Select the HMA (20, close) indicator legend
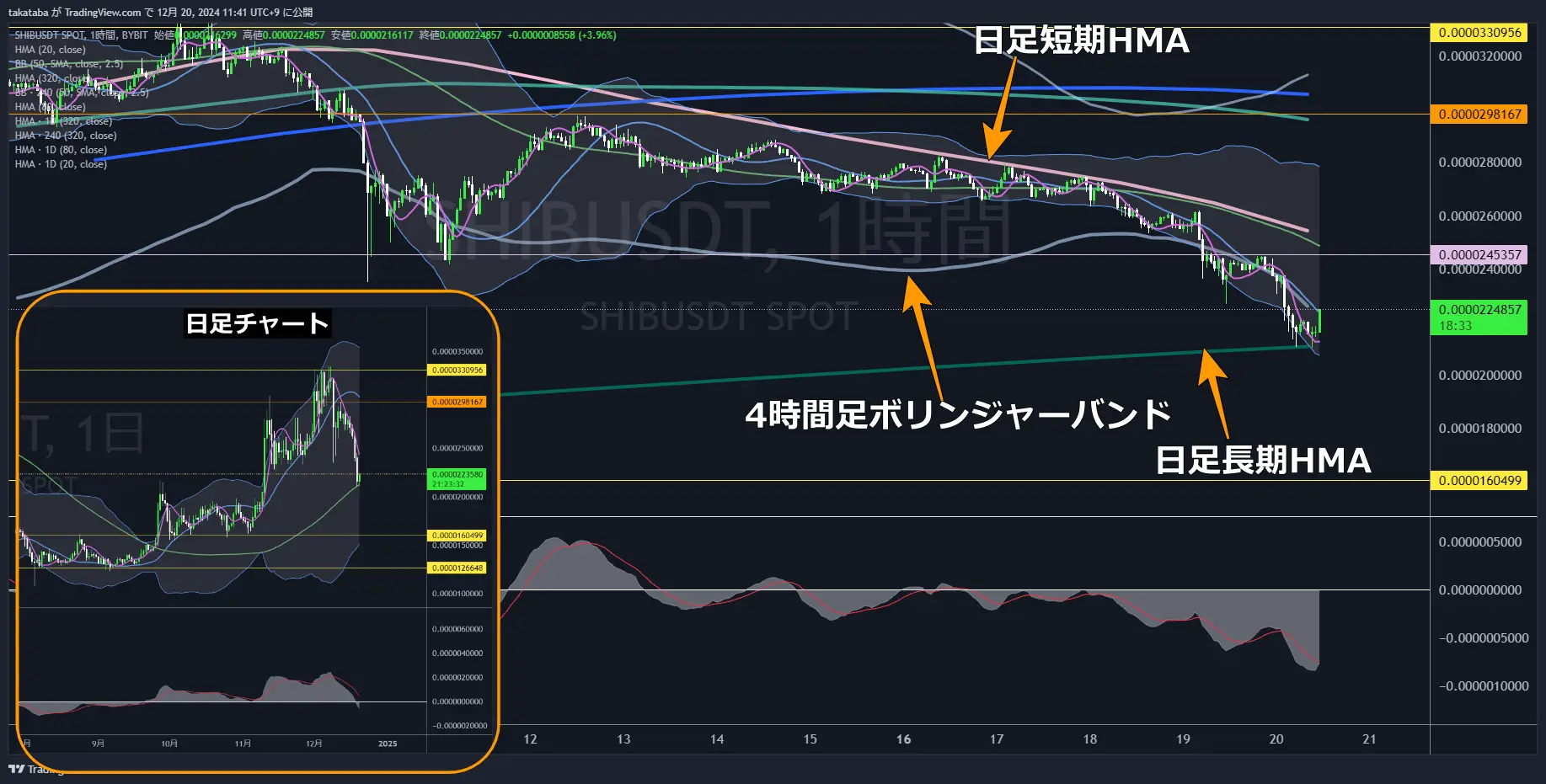Screen dimensions: 1546x784 (50, 50)
